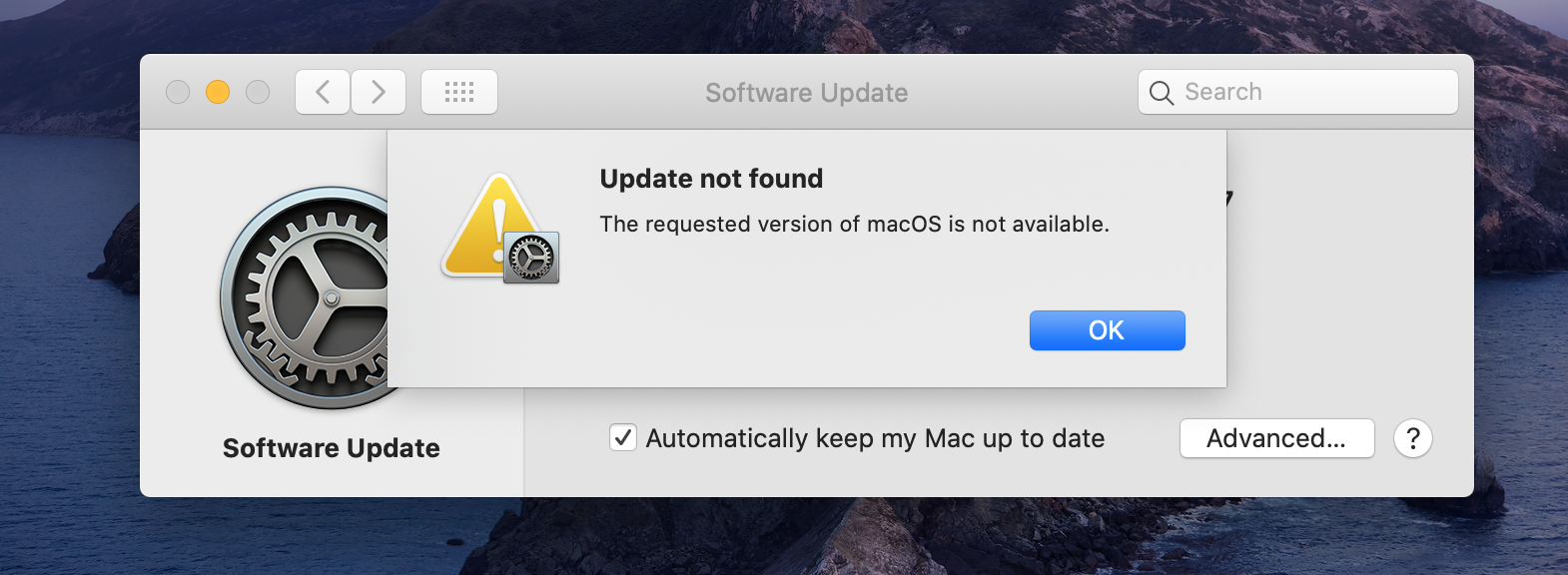Click the "requested version of macOS" message text

click(x=854, y=225)
